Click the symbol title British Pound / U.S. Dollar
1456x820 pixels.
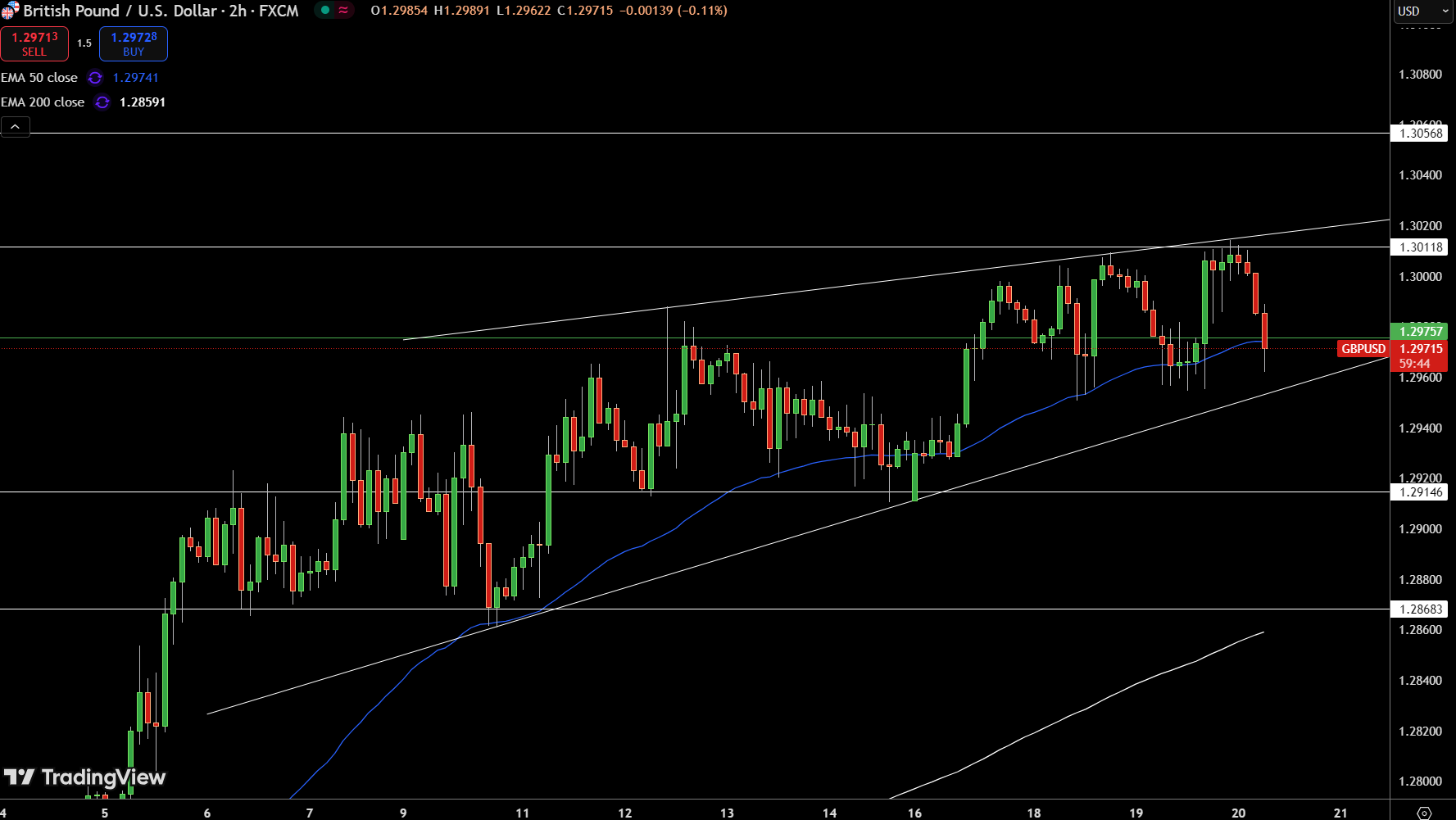coord(120,11)
